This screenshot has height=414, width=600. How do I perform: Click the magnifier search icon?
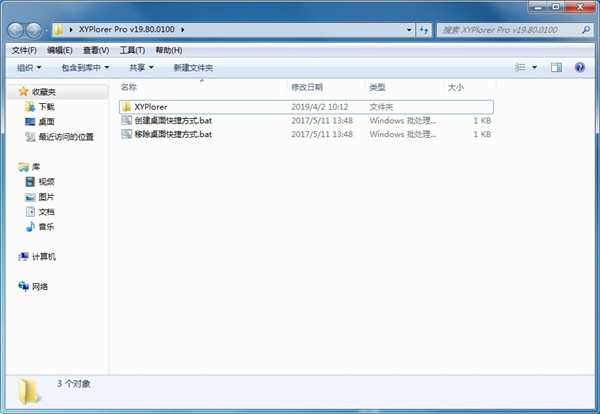[x=585, y=30]
